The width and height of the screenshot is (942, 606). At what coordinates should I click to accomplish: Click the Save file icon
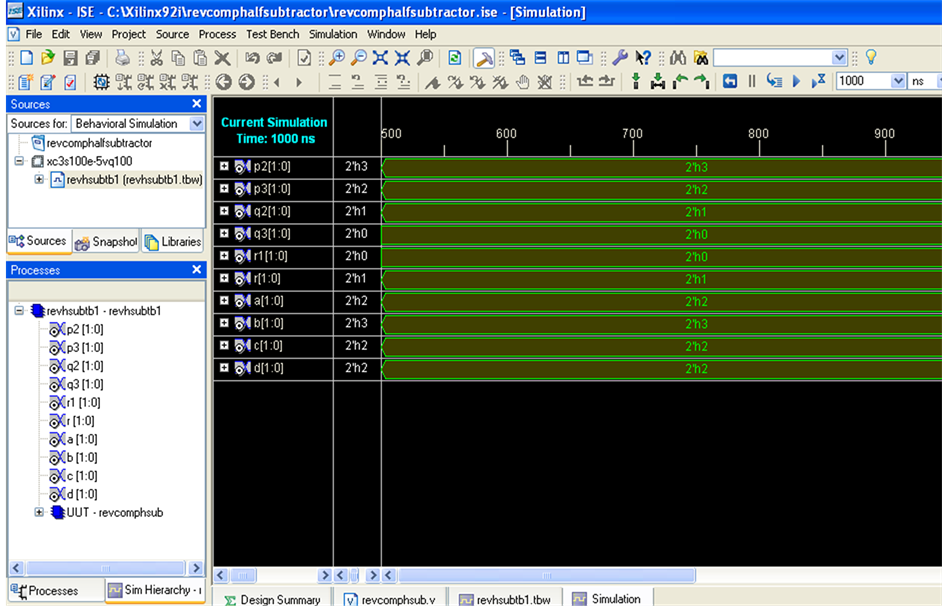coord(71,58)
